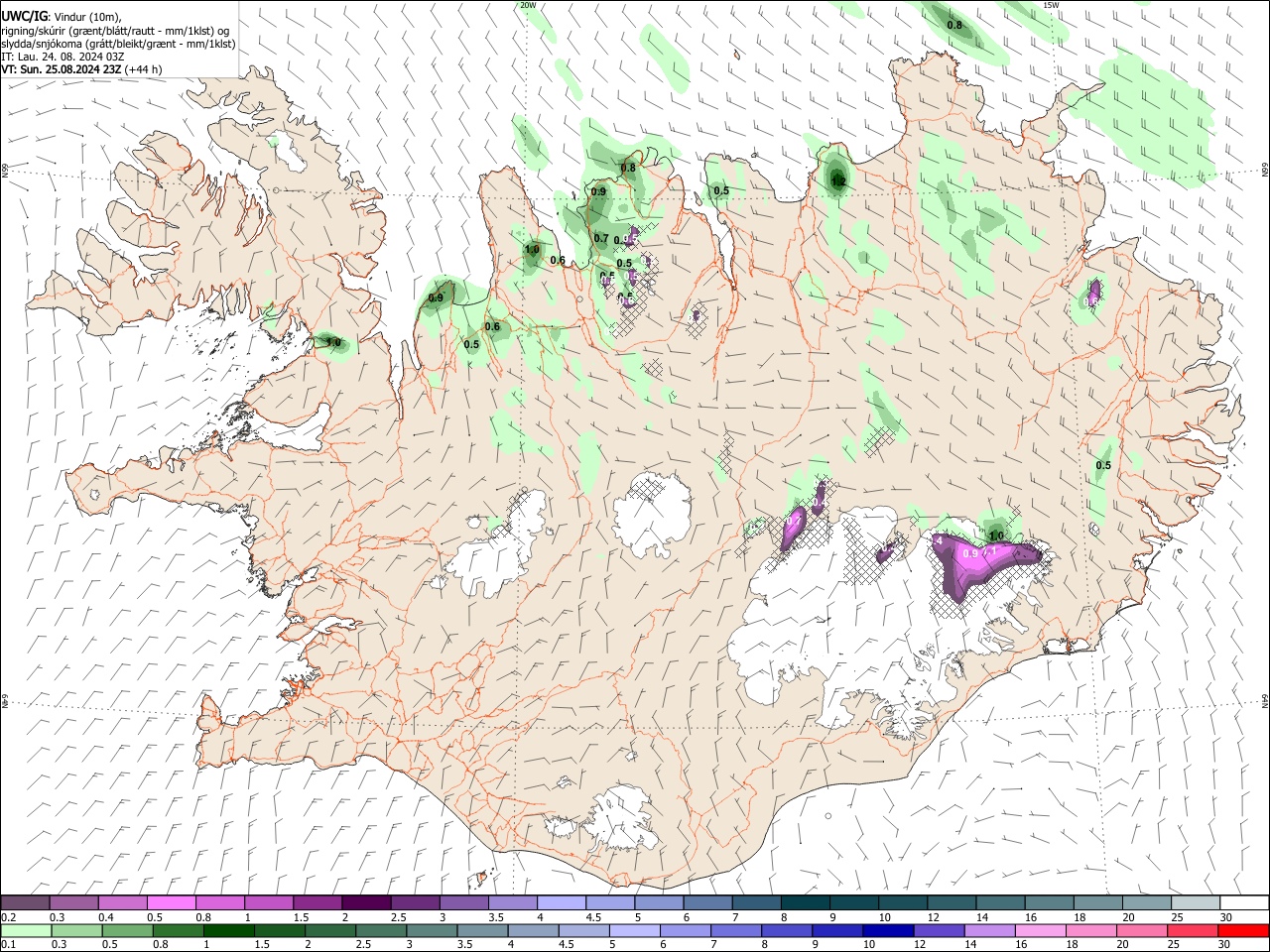
Task: Pick the light pink swatch labeled 16 in the lower legend
Action: 1041,930
